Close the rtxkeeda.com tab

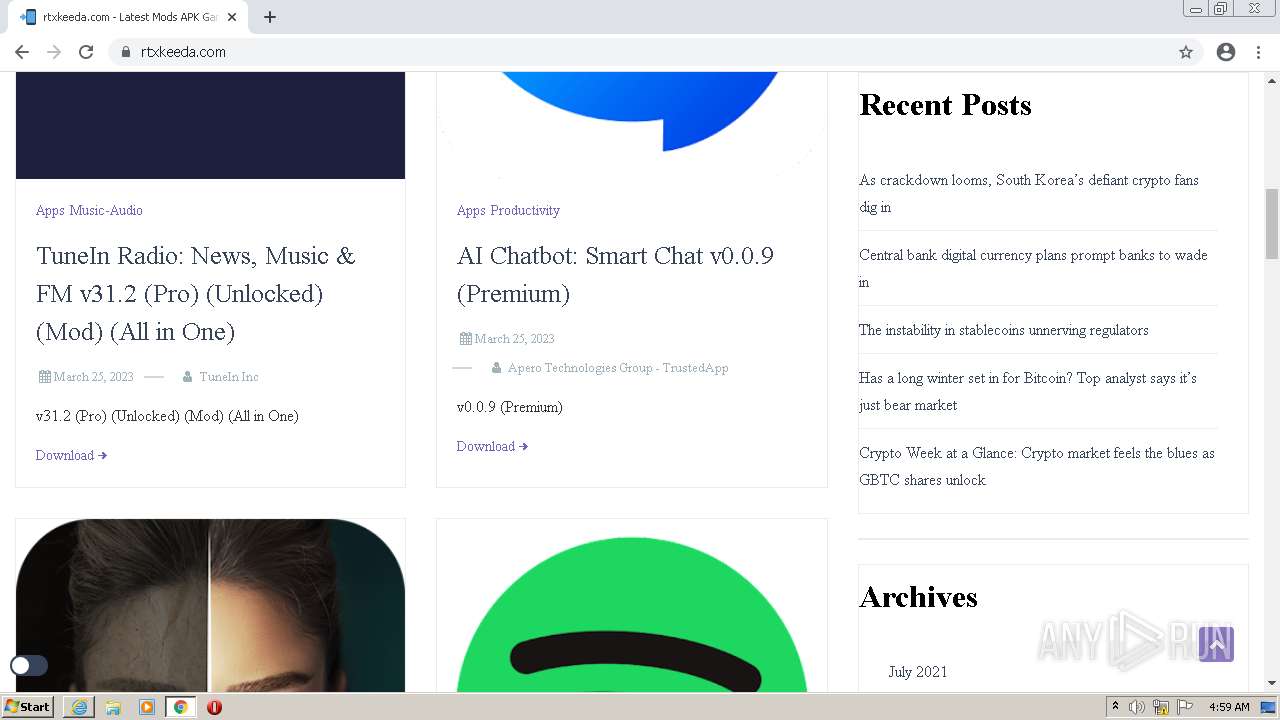(x=232, y=17)
